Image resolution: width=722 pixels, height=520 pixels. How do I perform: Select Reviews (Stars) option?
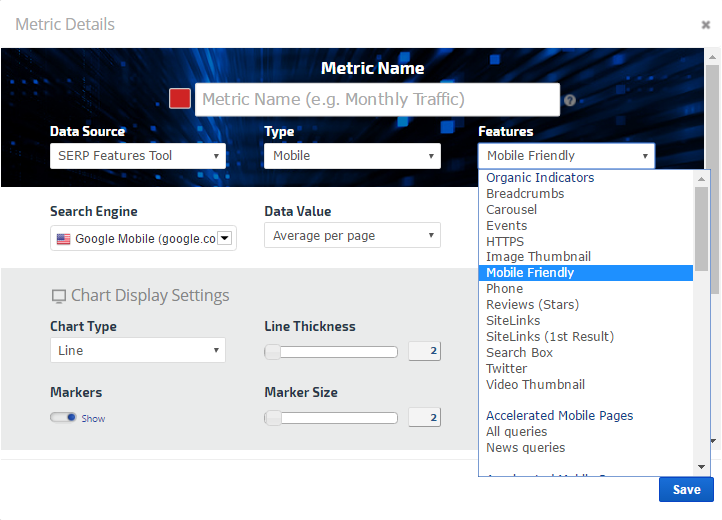(532, 305)
